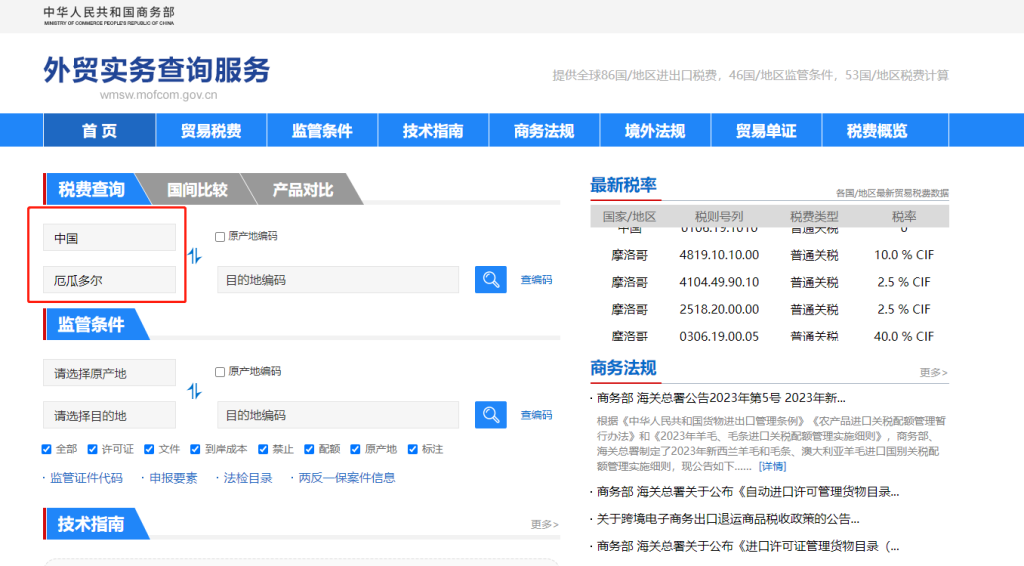The image size is (1024, 566).
Task: Swap origin and destination in the regulatory conditions section
Action: point(195,391)
